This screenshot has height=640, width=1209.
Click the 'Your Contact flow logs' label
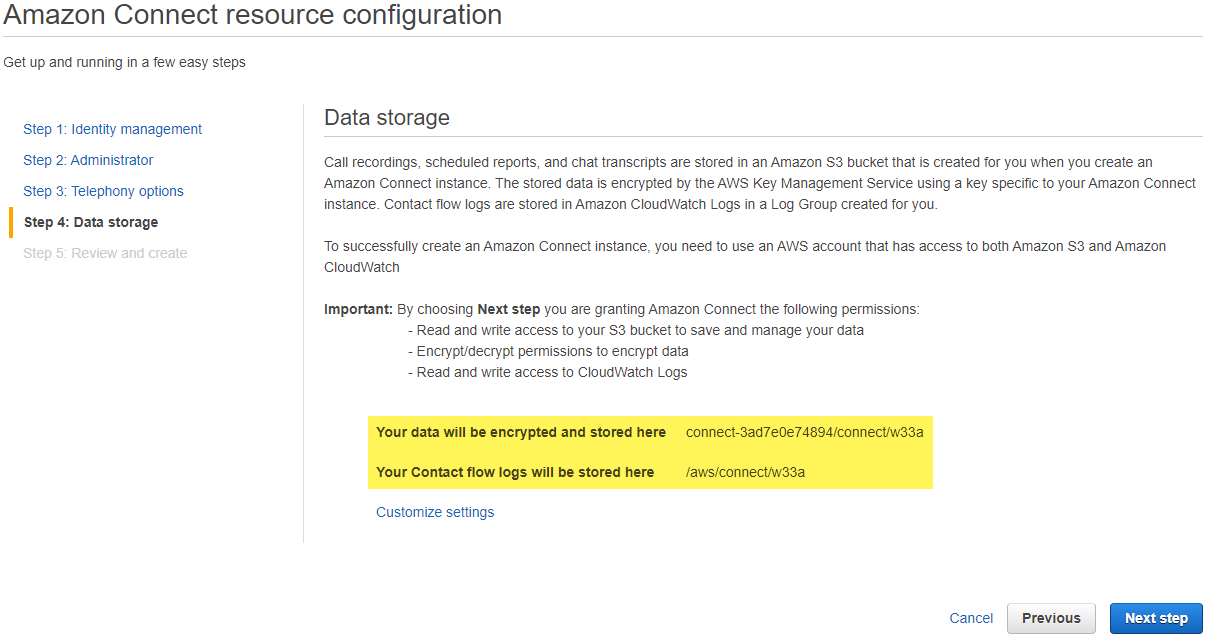(515, 472)
